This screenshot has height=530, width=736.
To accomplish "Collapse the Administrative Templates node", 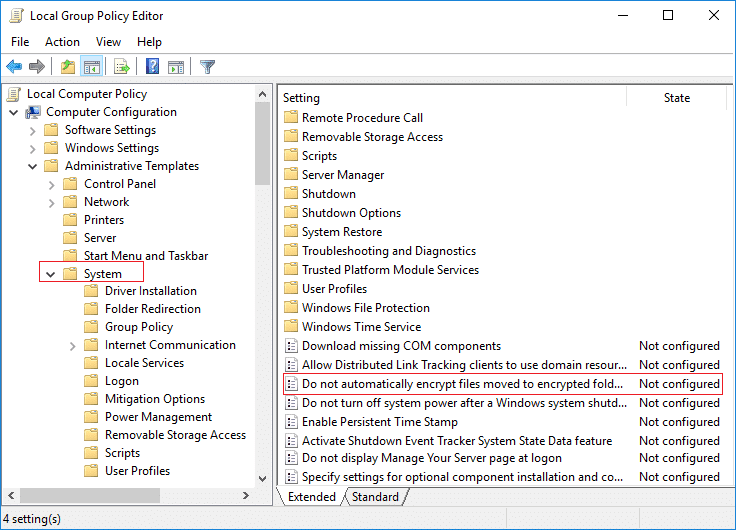I will 32,166.
